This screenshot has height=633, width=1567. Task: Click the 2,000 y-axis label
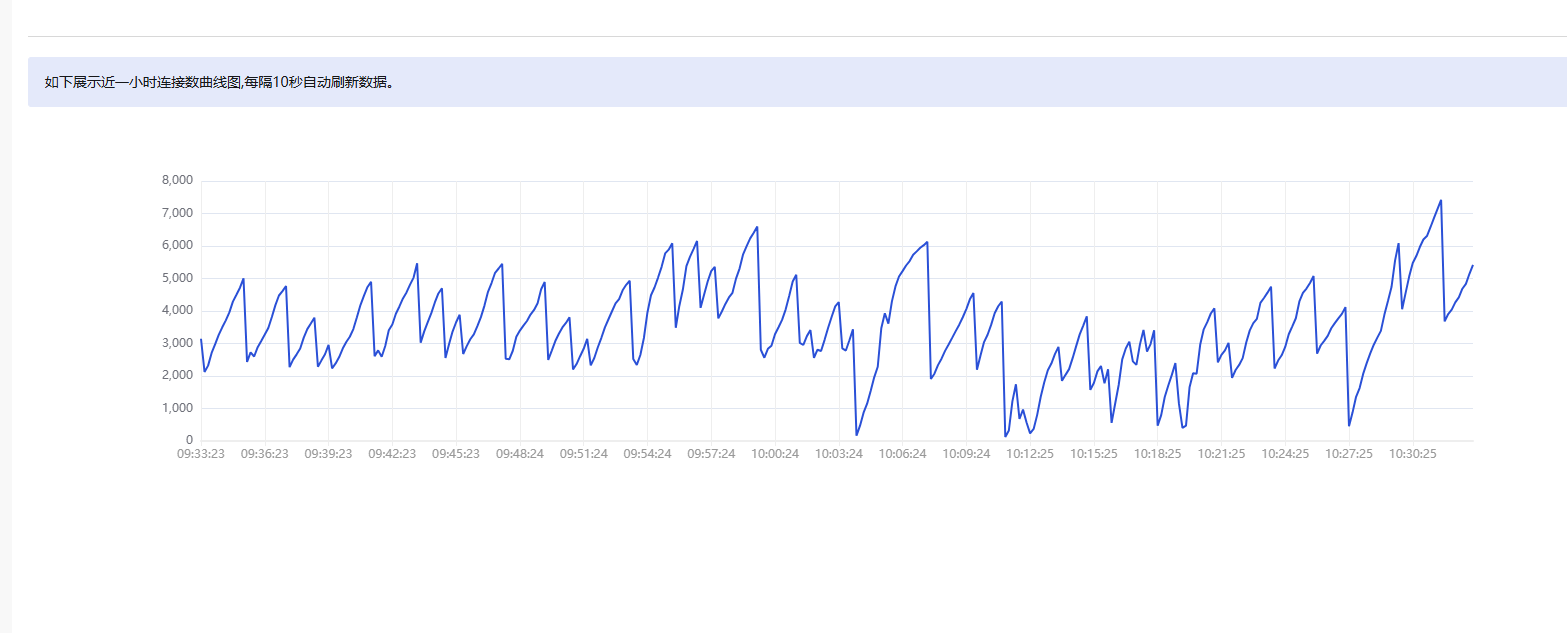point(177,376)
